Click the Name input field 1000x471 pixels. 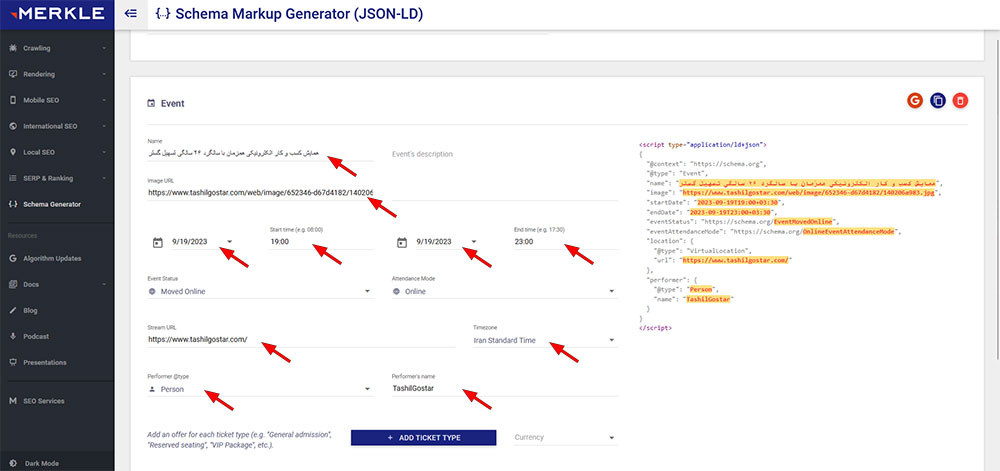[260, 154]
